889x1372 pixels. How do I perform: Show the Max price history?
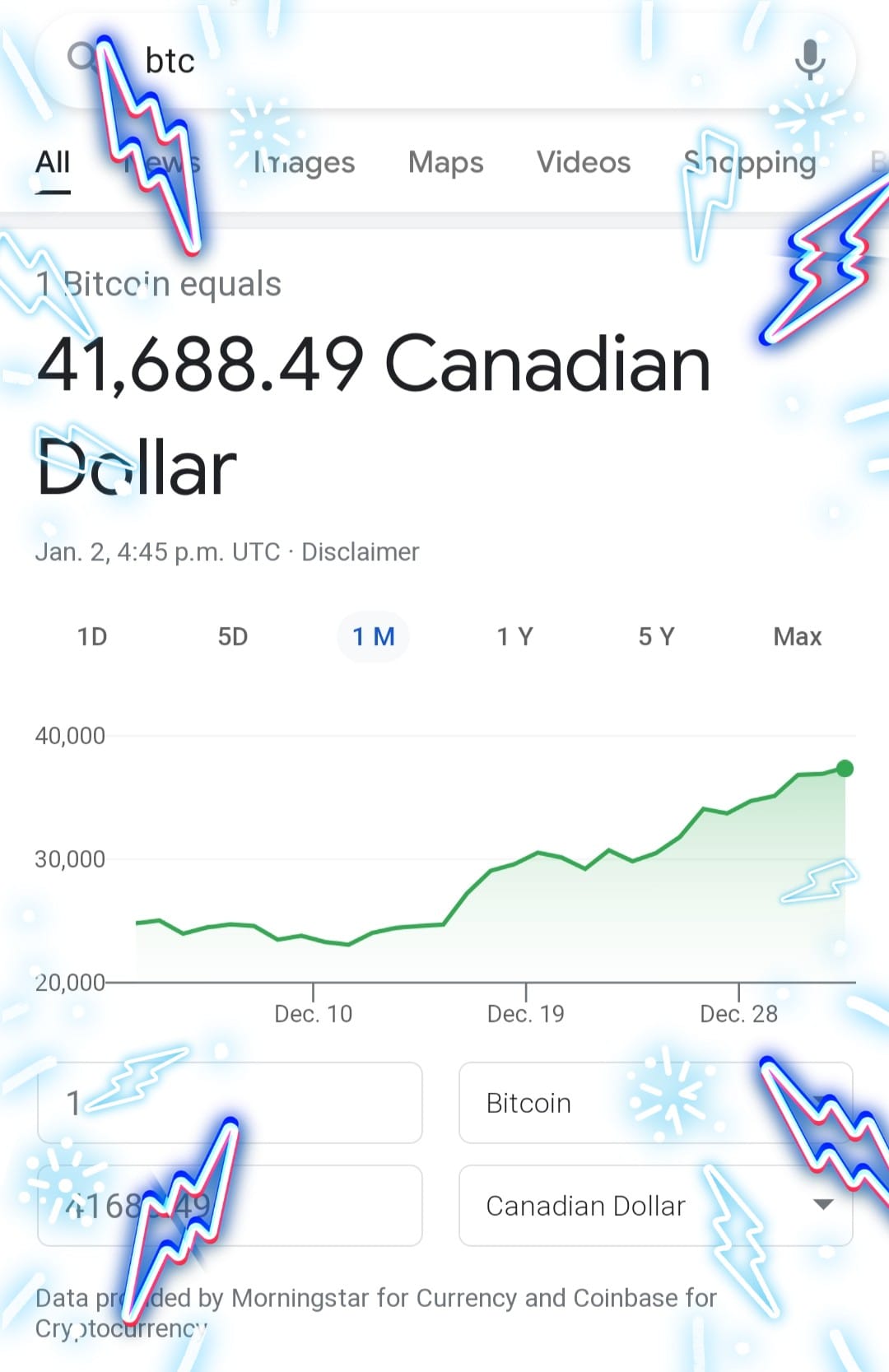797,636
